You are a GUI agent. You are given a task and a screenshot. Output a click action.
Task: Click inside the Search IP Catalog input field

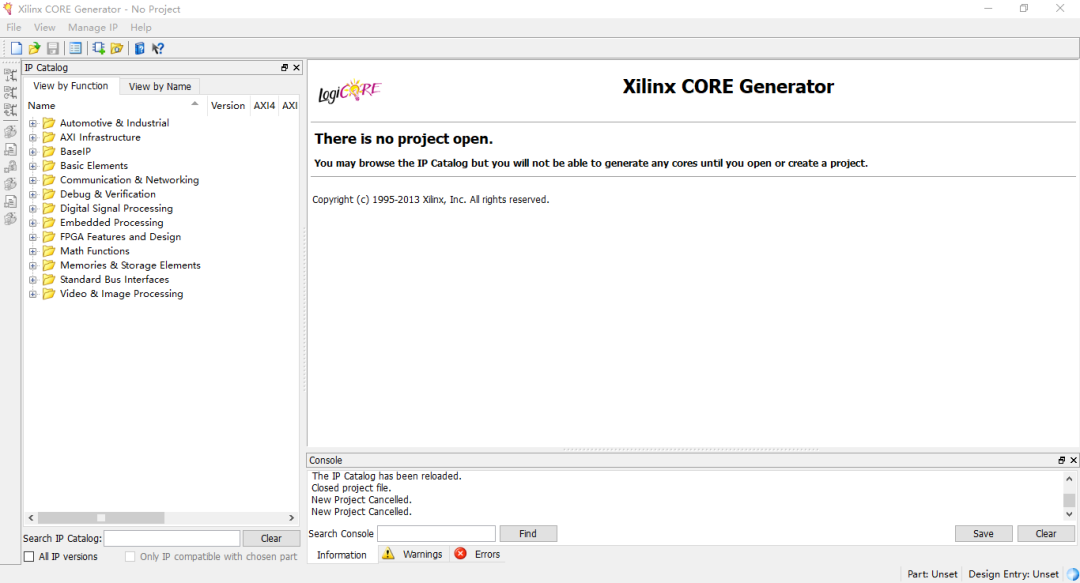pyautogui.click(x=172, y=538)
